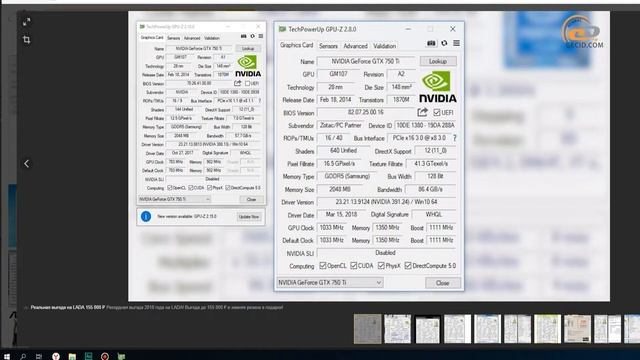Click the Lookup button in GPU-Z 2.8.0

(x=438, y=61)
